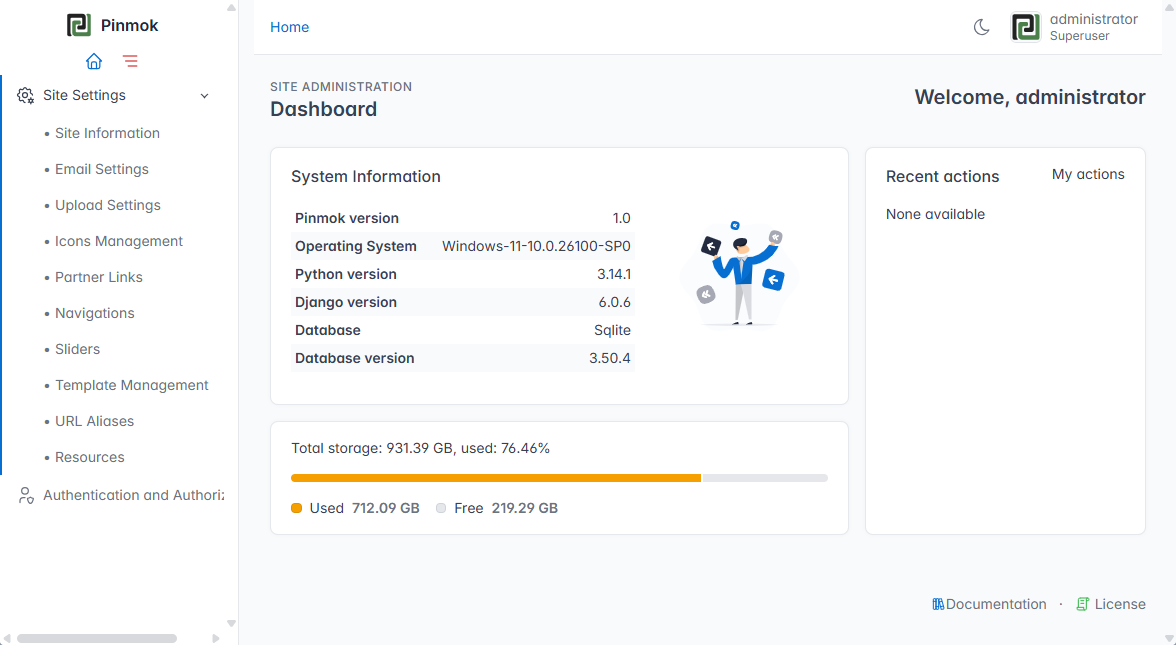Go to Icons Management page

coord(118,242)
